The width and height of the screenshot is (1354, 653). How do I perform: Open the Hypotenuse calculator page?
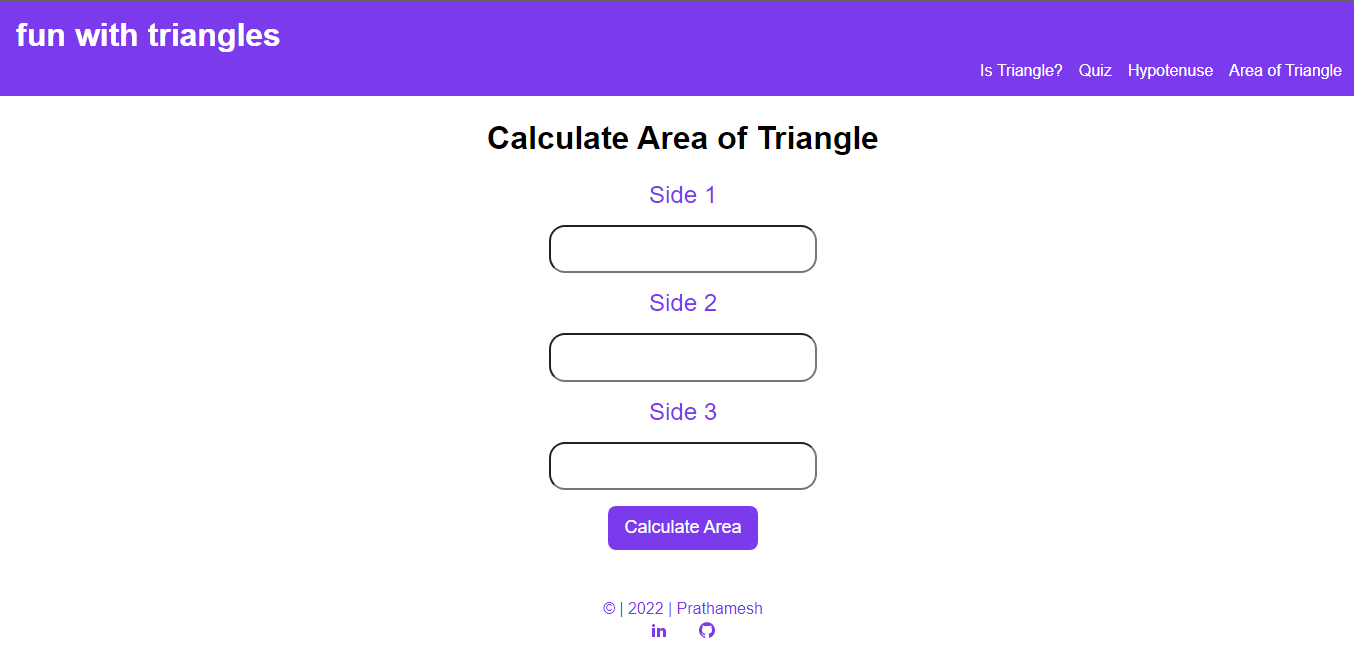(x=1170, y=70)
